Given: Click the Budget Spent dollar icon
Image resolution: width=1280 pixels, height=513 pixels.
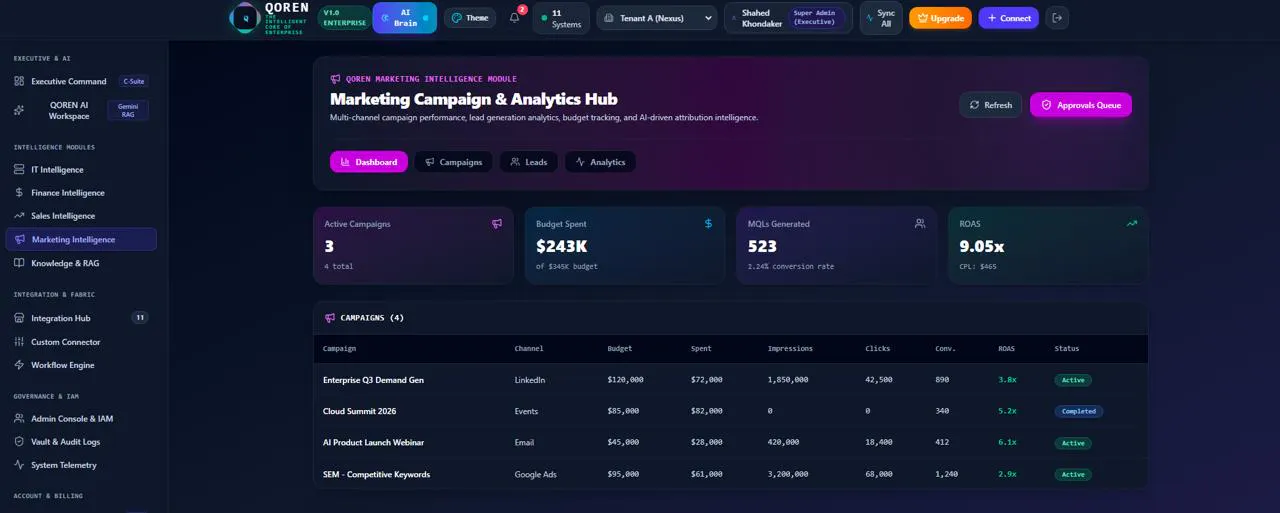Looking at the screenshot, I should click(708, 224).
